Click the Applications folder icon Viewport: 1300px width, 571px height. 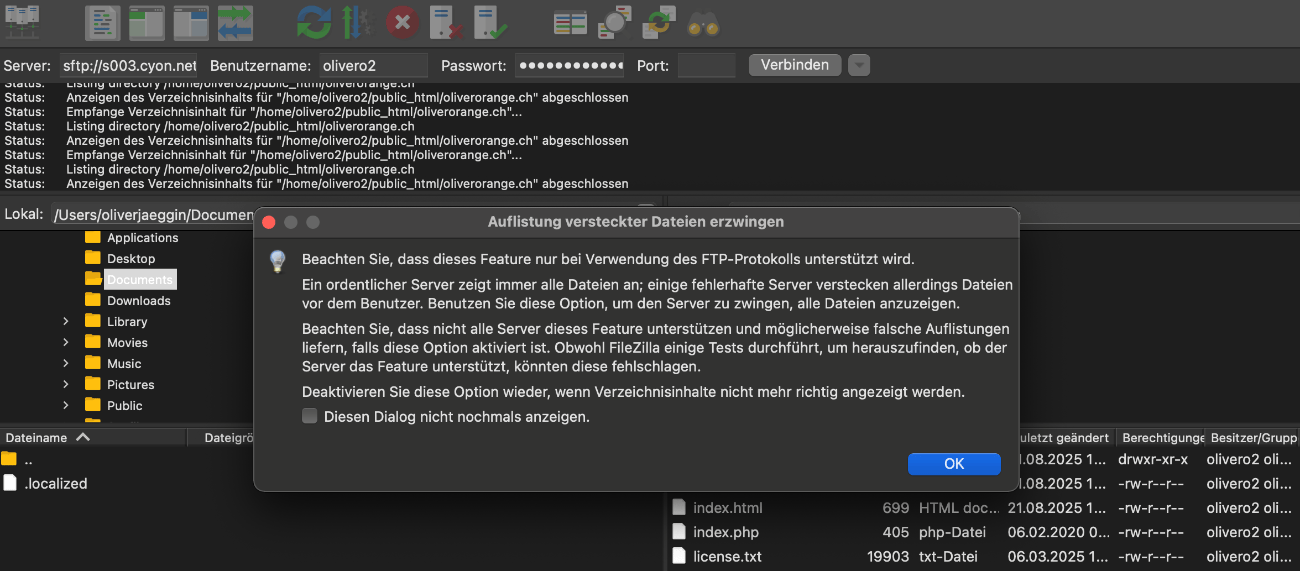(93, 237)
